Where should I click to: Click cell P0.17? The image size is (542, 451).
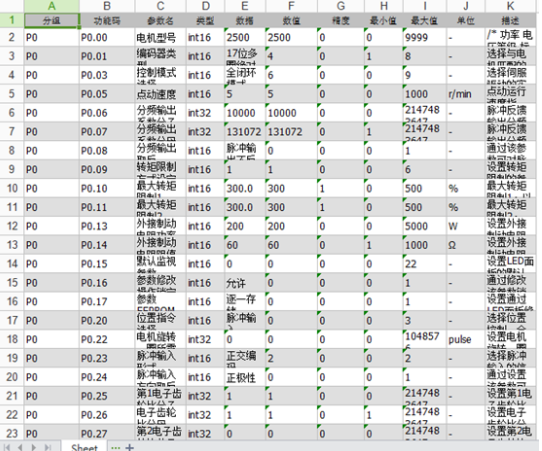pyautogui.click(x=107, y=302)
